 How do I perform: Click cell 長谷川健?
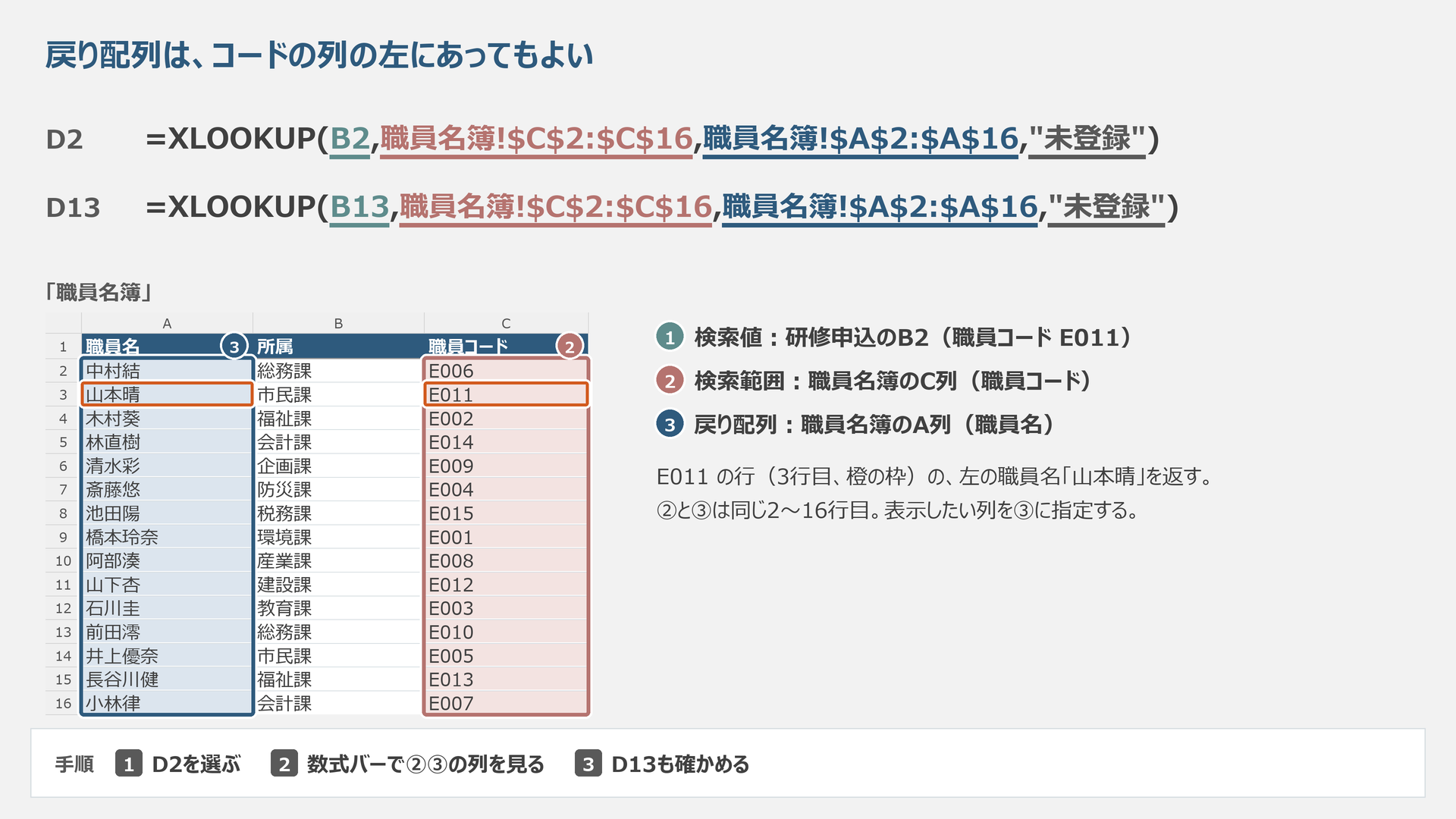[x=167, y=679]
